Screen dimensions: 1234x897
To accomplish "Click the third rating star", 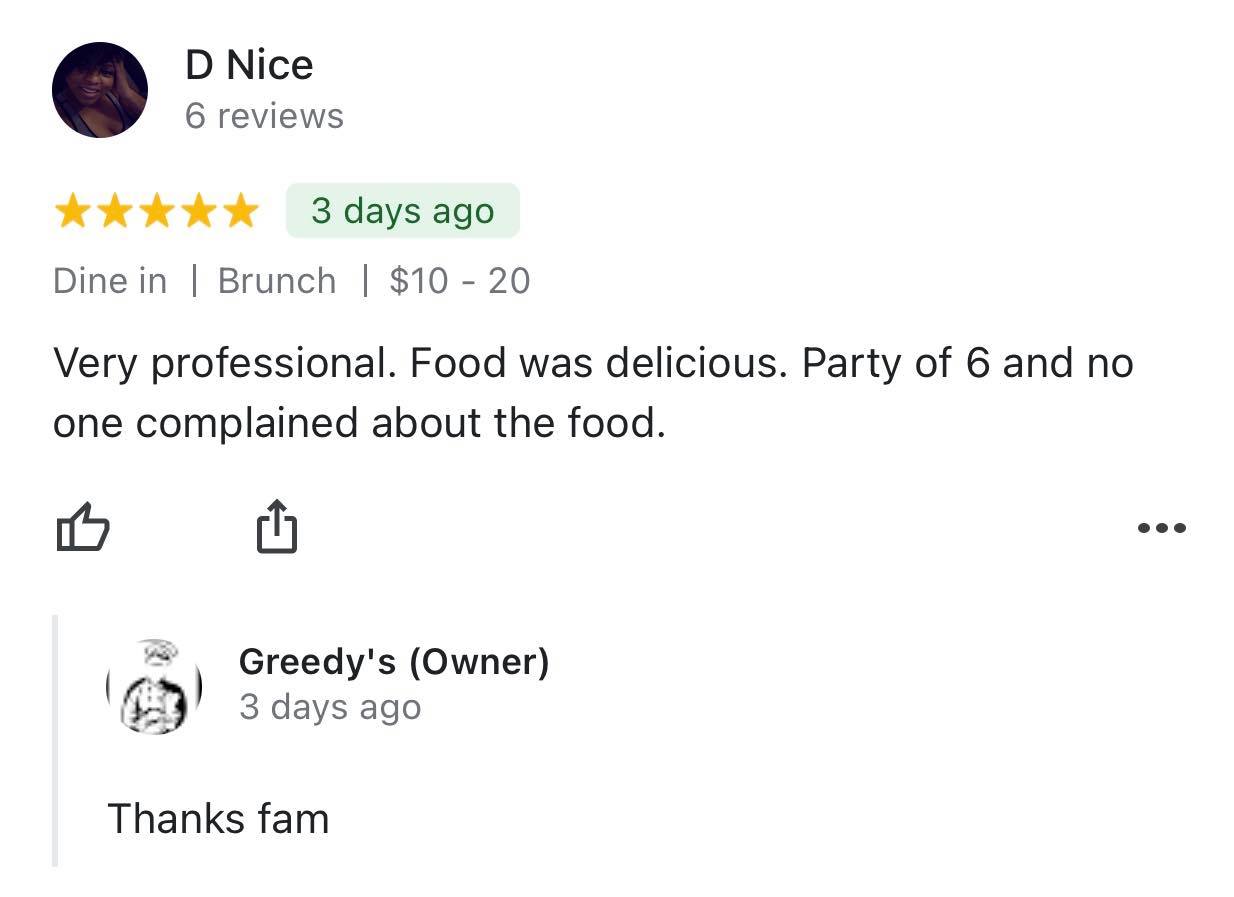I will [x=156, y=212].
